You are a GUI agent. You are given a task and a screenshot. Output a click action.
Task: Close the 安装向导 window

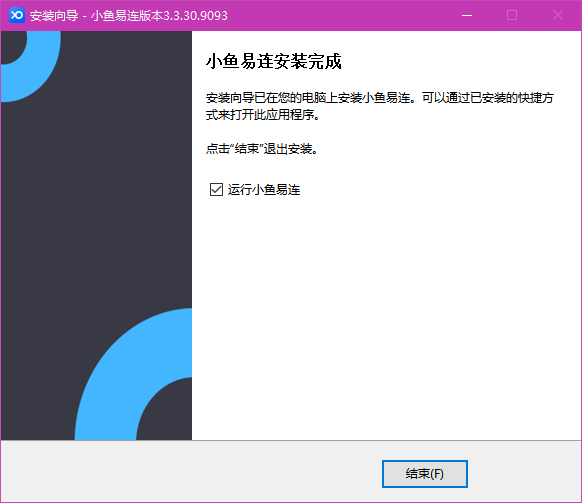pyautogui.click(x=558, y=16)
